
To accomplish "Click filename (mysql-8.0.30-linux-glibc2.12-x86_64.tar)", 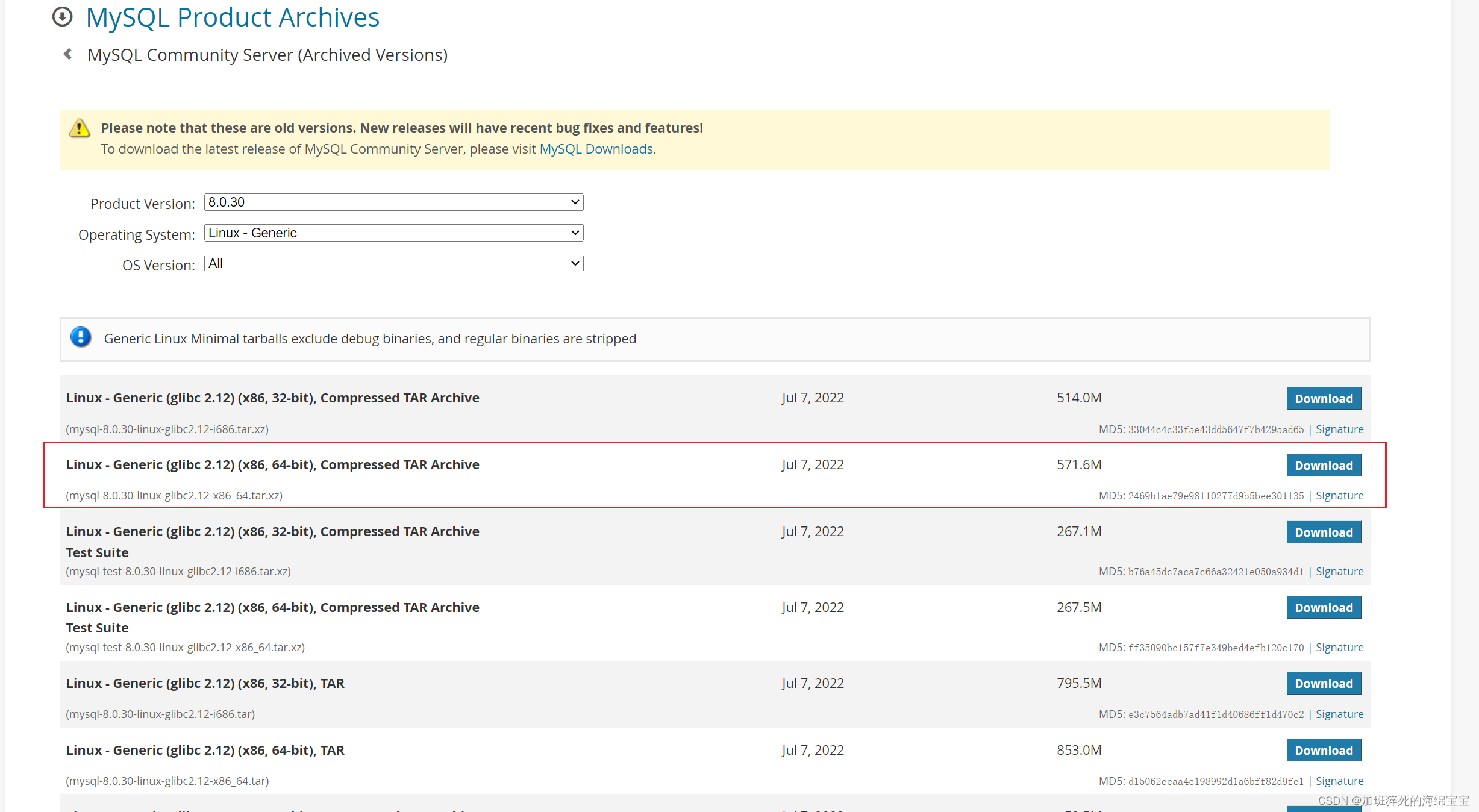I will [167, 781].
